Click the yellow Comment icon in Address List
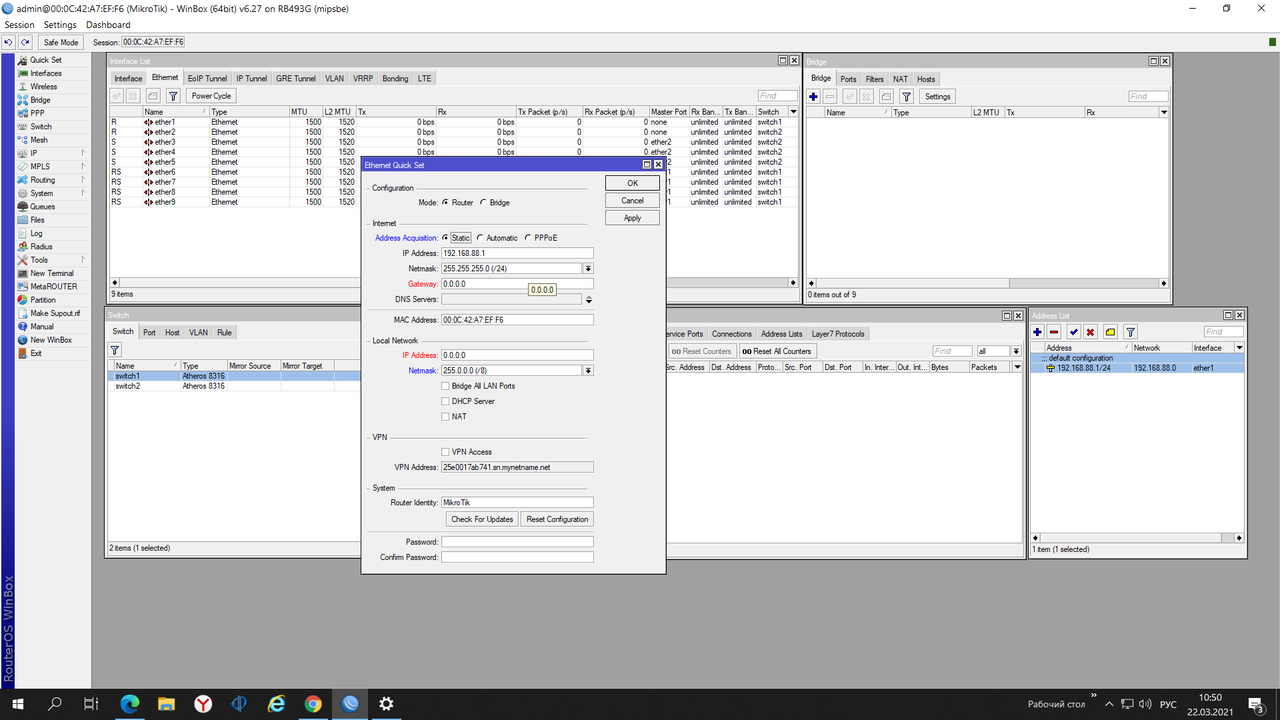The width and height of the screenshot is (1280, 720). pyautogui.click(x=1110, y=332)
